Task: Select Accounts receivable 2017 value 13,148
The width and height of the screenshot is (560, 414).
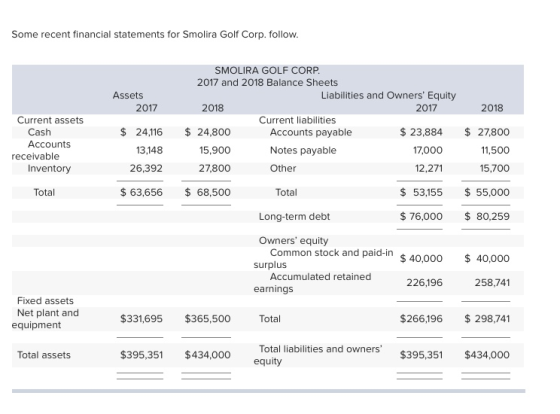Action: 149,150
